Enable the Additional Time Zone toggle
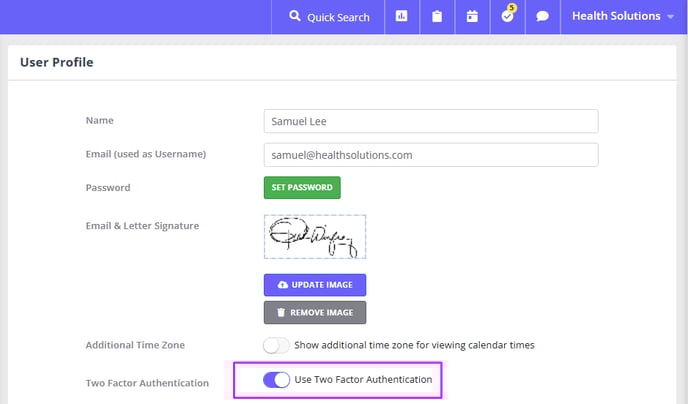The width and height of the screenshot is (688, 404). click(276, 345)
